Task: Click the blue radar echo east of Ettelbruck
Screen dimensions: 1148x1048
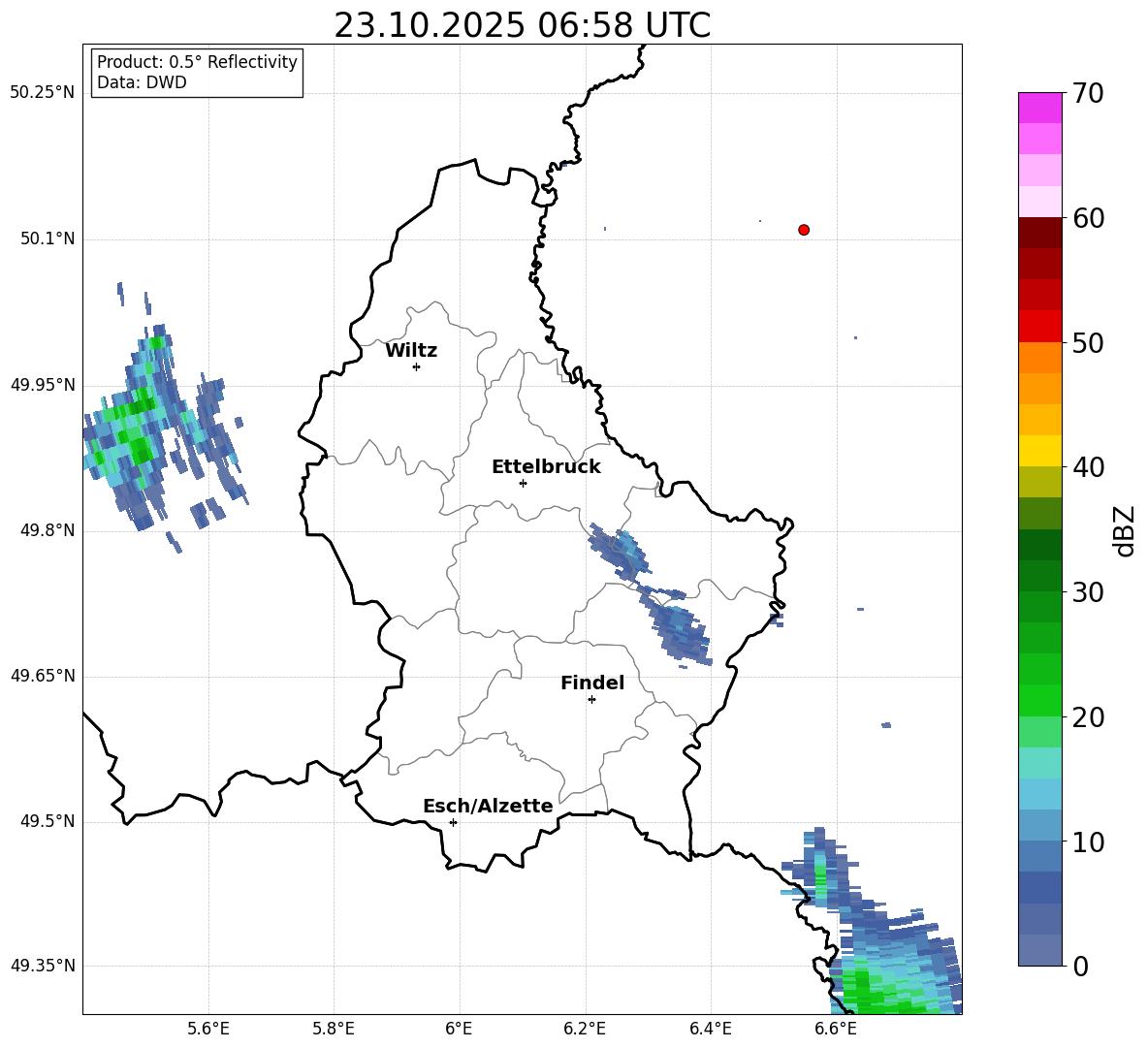Action: pyautogui.click(x=619, y=553)
